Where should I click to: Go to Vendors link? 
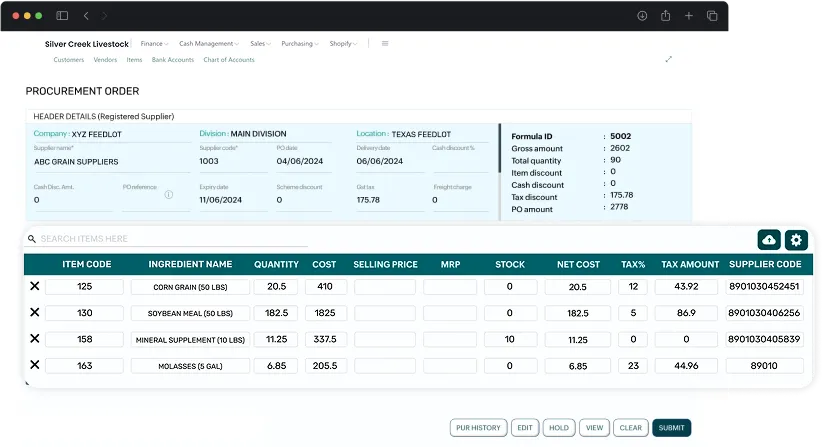(105, 60)
